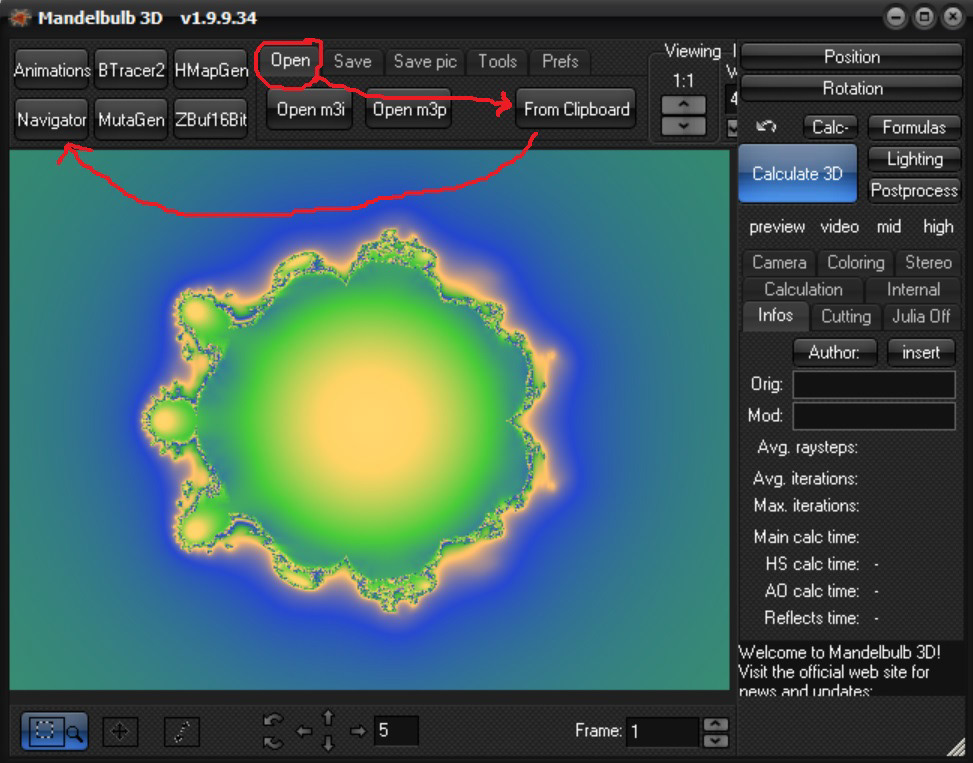Click the step value field showing 5
This screenshot has width=973, height=763.
(396, 731)
